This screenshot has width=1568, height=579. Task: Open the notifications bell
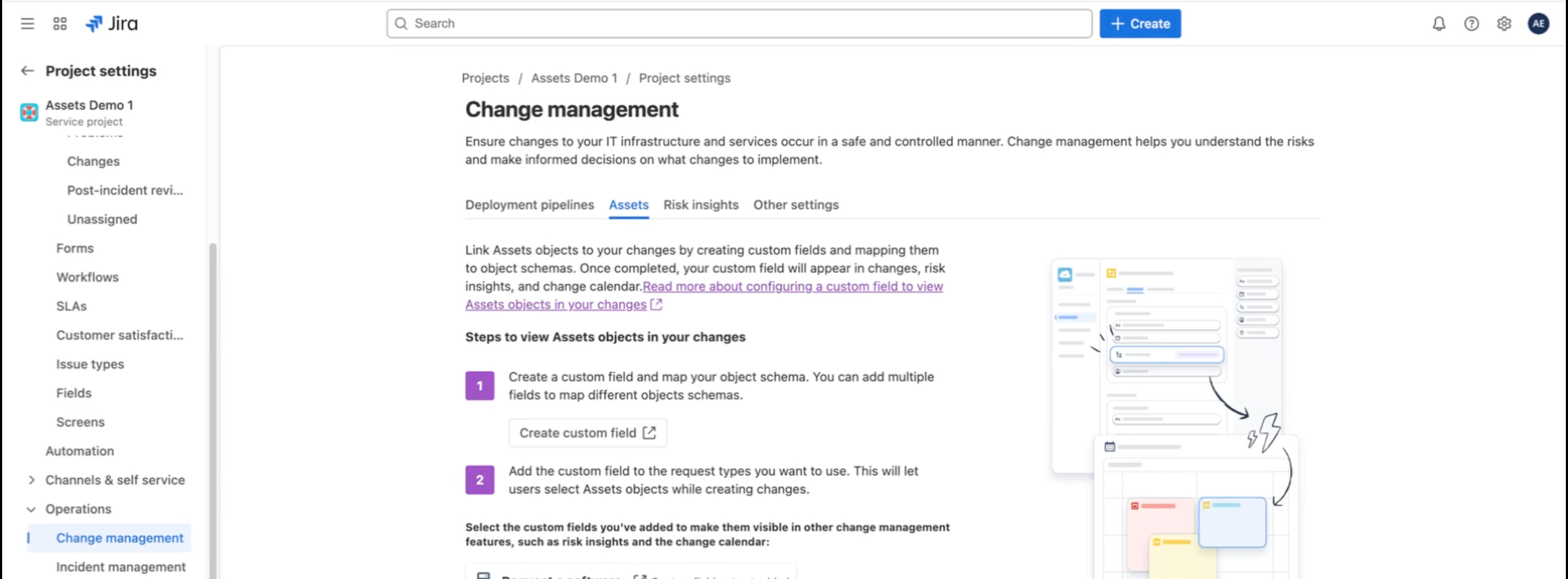1439,23
